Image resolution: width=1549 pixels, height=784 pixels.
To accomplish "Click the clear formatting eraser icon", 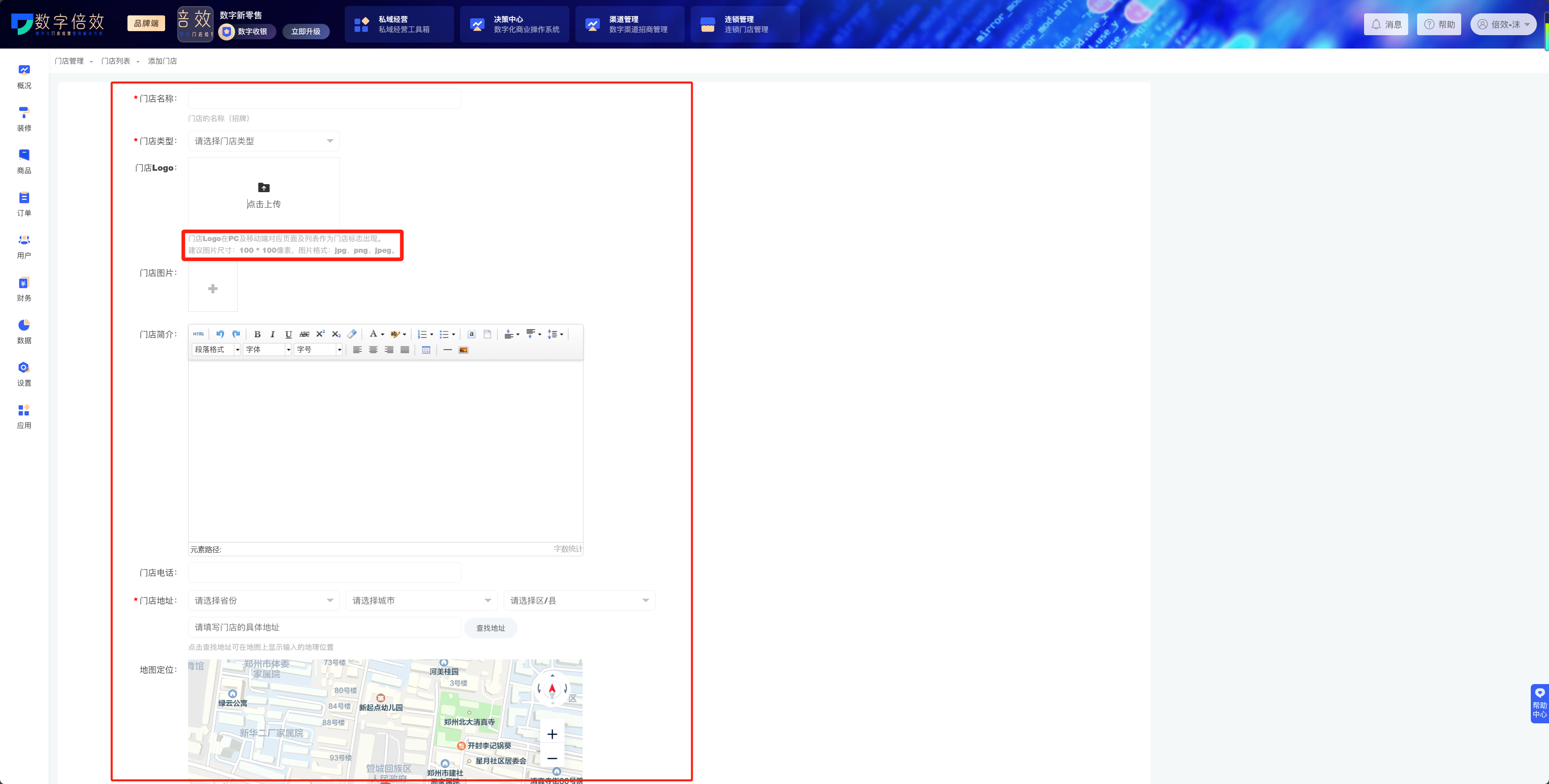I will (352, 334).
